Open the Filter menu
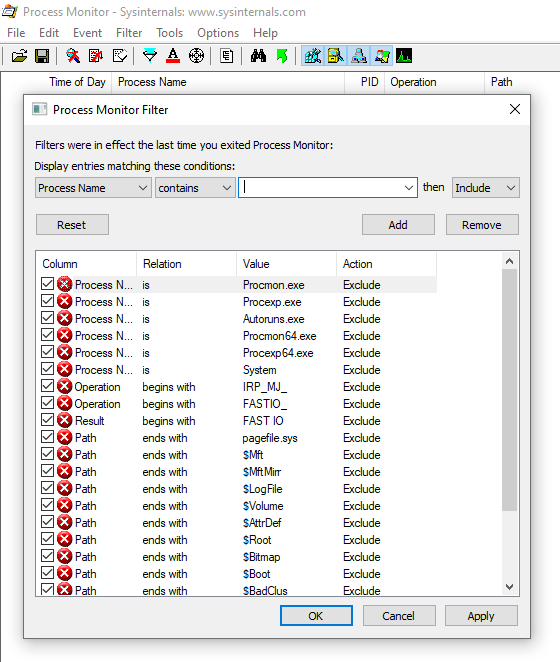The height and width of the screenshot is (662, 560). click(129, 33)
